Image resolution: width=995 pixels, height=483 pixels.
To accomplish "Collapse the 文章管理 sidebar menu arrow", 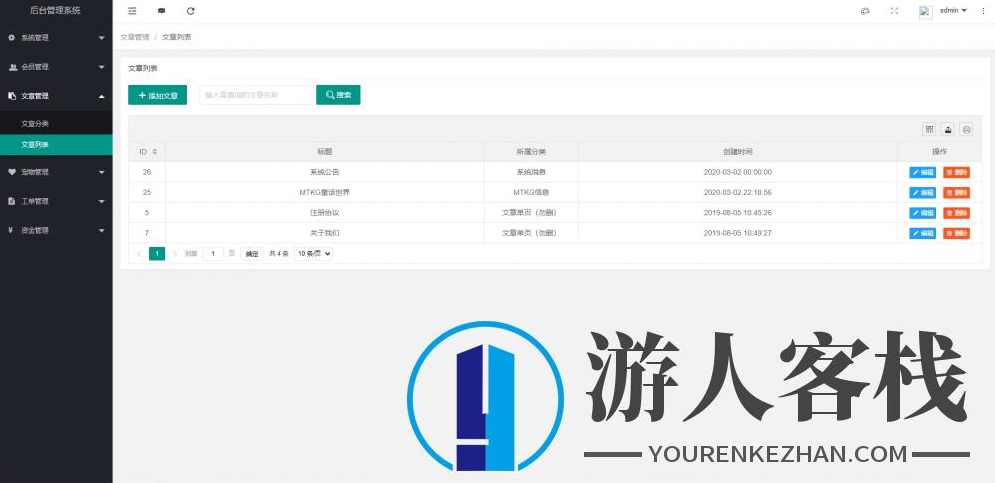I will tap(102, 96).
